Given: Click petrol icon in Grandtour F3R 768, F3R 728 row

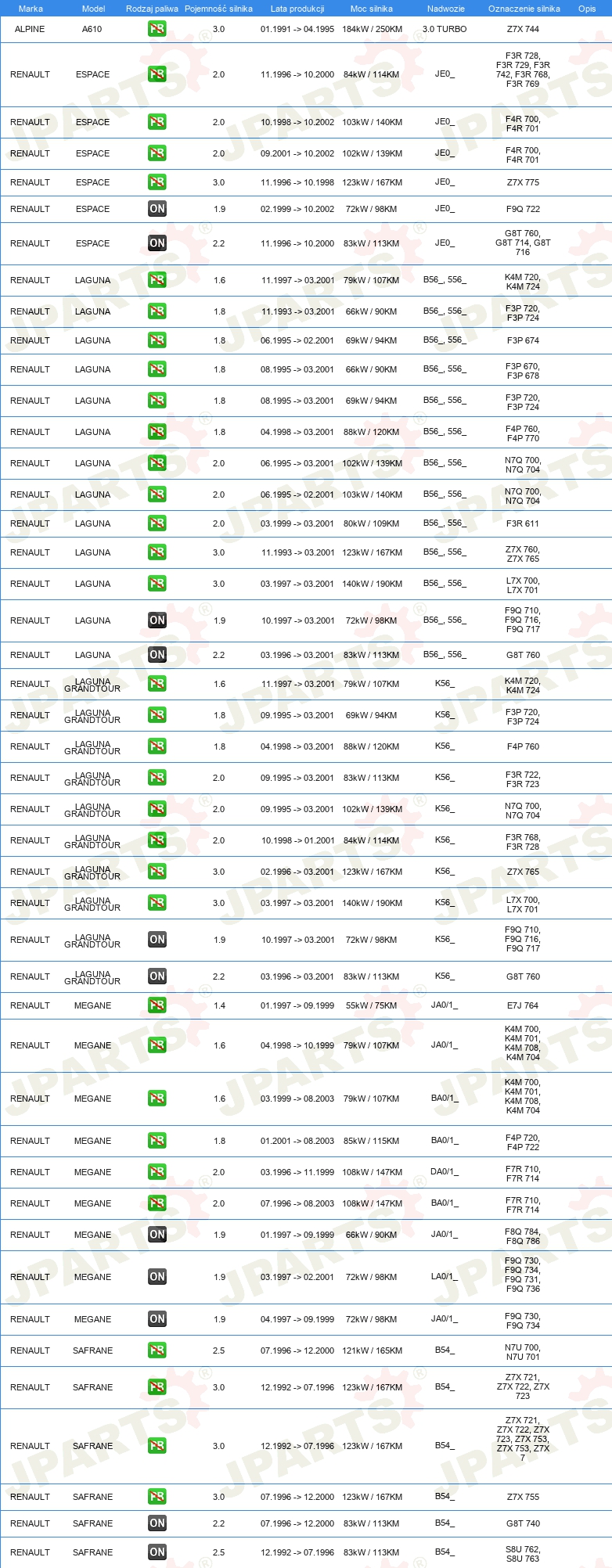Looking at the screenshot, I should point(157,840).
